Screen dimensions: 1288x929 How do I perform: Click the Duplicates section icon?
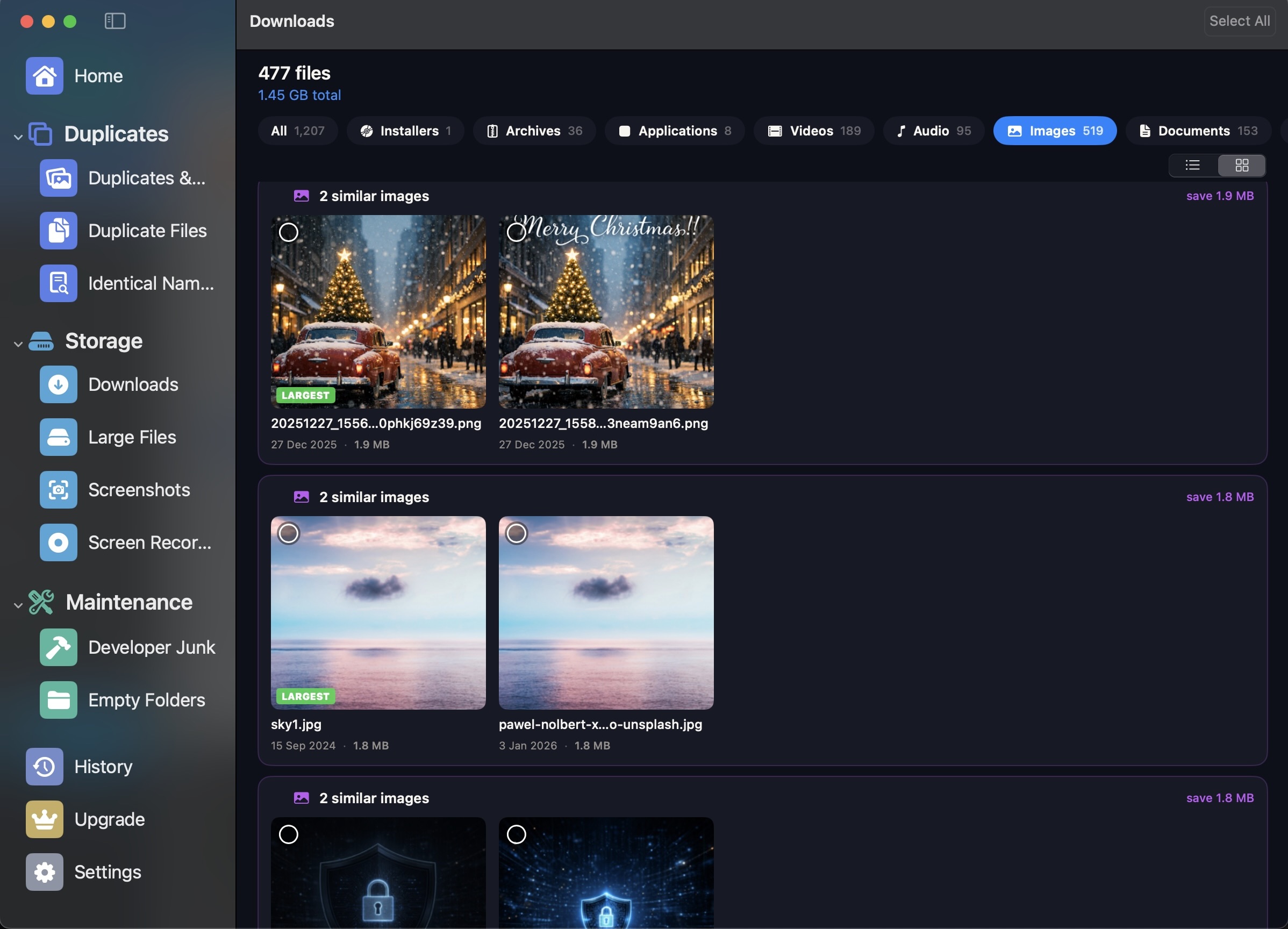(x=40, y=134)
